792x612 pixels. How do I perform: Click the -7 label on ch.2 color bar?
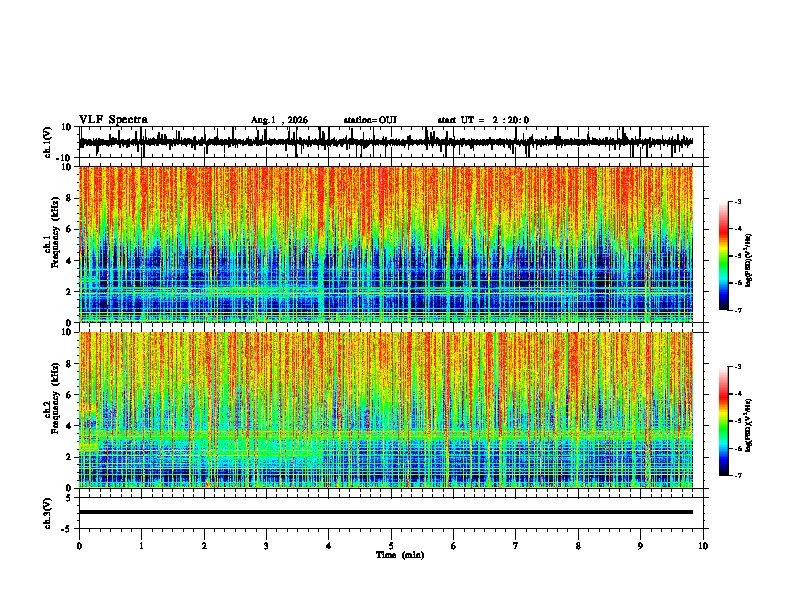(x=737, y=476)
